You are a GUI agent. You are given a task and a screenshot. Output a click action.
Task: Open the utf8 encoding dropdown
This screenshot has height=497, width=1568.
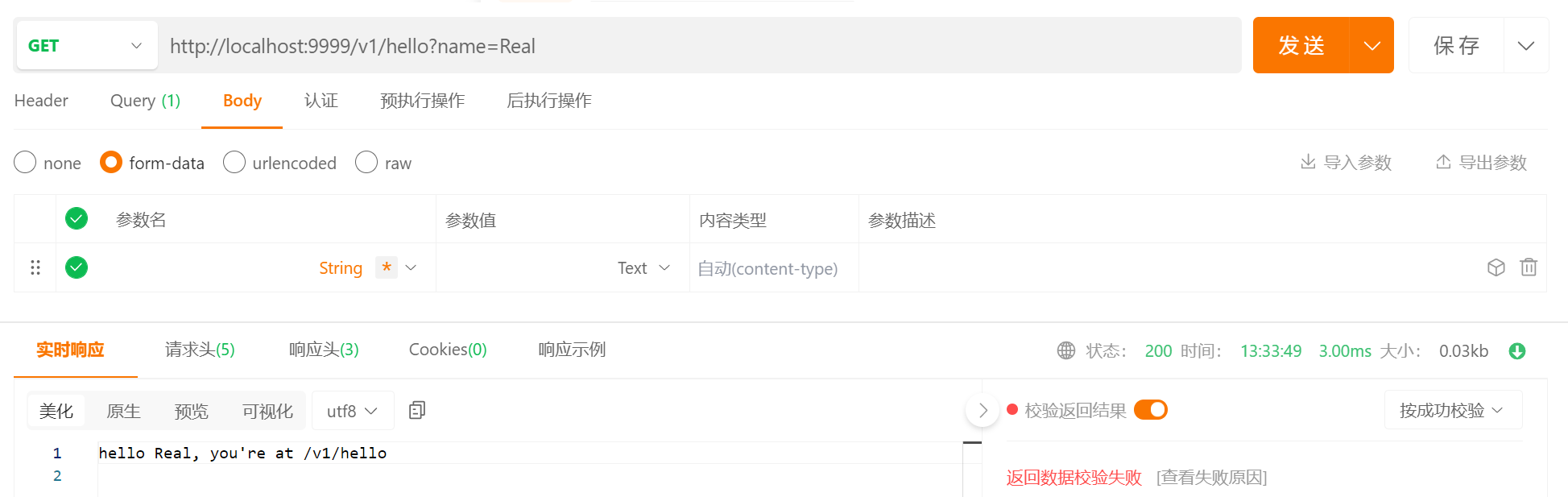tap(352, 411)
